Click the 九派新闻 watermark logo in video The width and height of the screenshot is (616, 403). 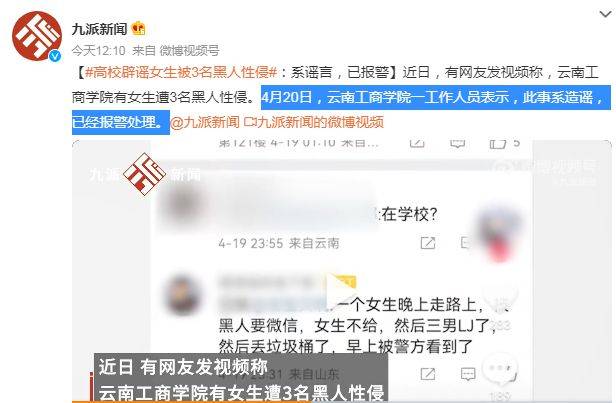tap(145, 174)
